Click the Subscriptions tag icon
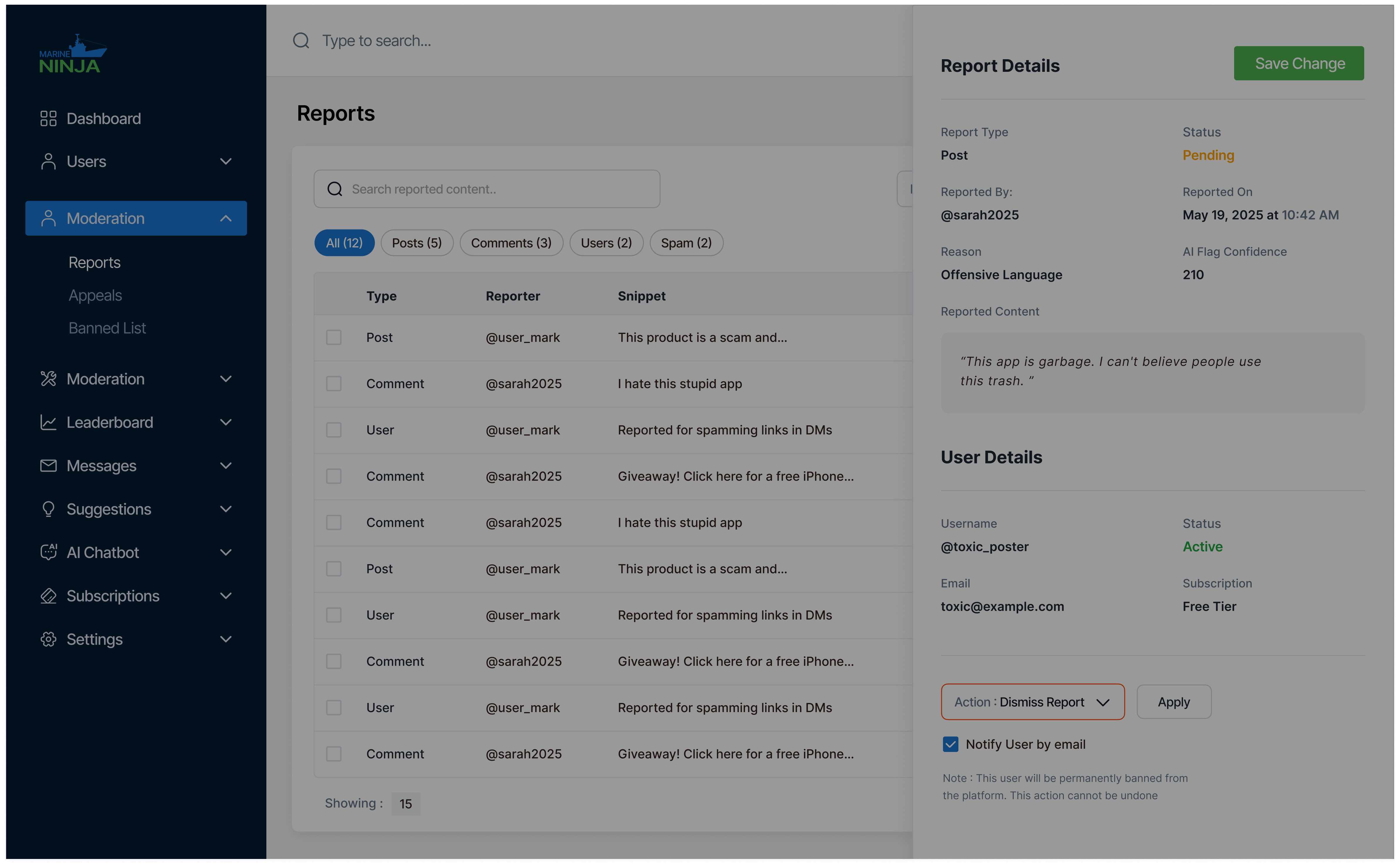Image resolution: width=1400 pixels, height=866 pixels. 48,596
